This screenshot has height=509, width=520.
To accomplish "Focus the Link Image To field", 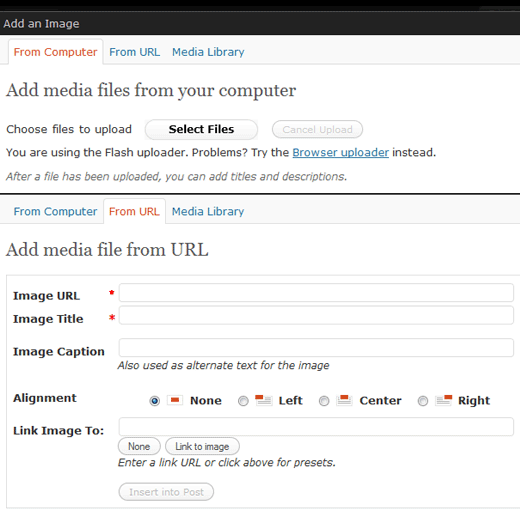I will point(316,426).
